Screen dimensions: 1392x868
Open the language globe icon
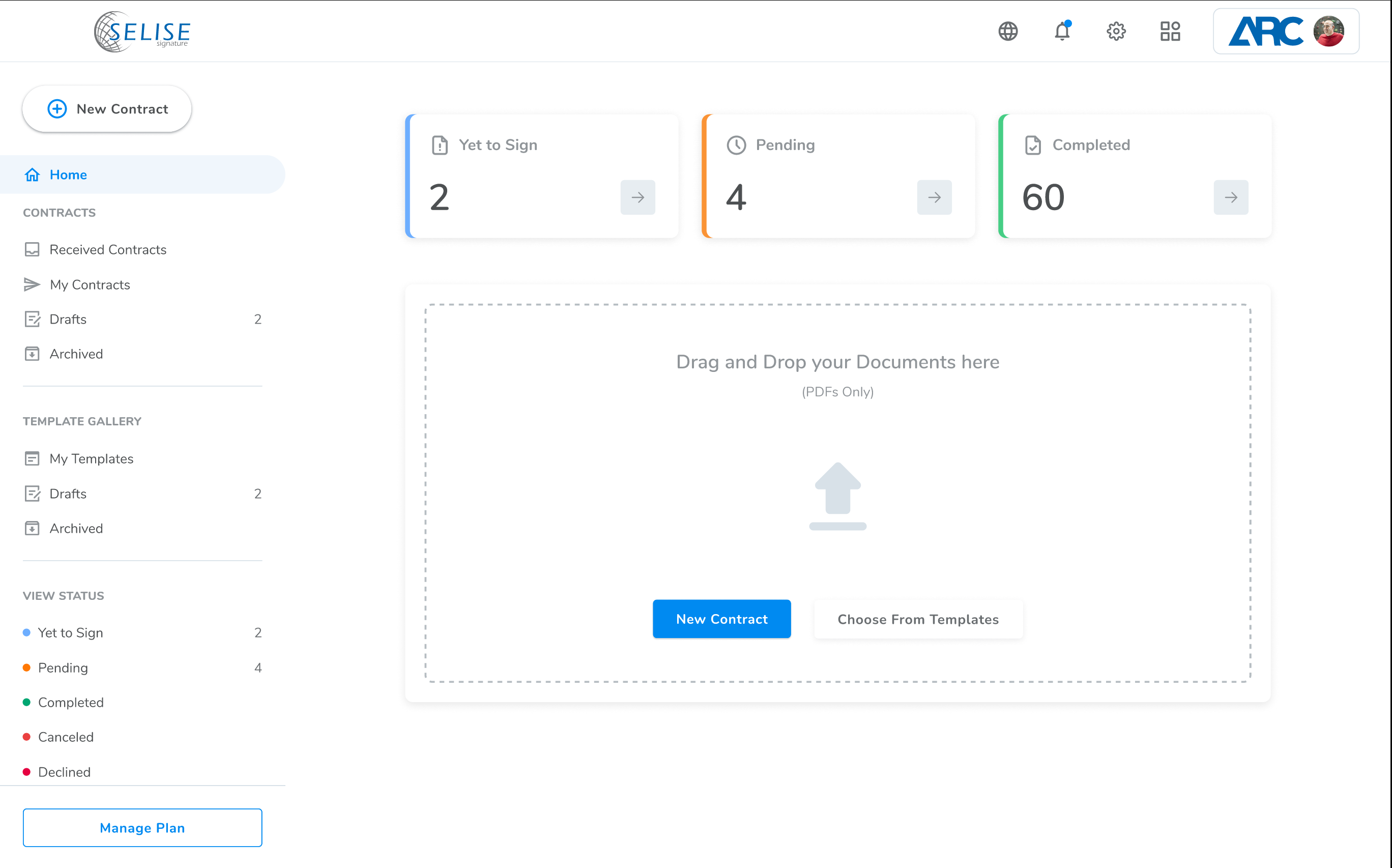[x=1008, y=31]
